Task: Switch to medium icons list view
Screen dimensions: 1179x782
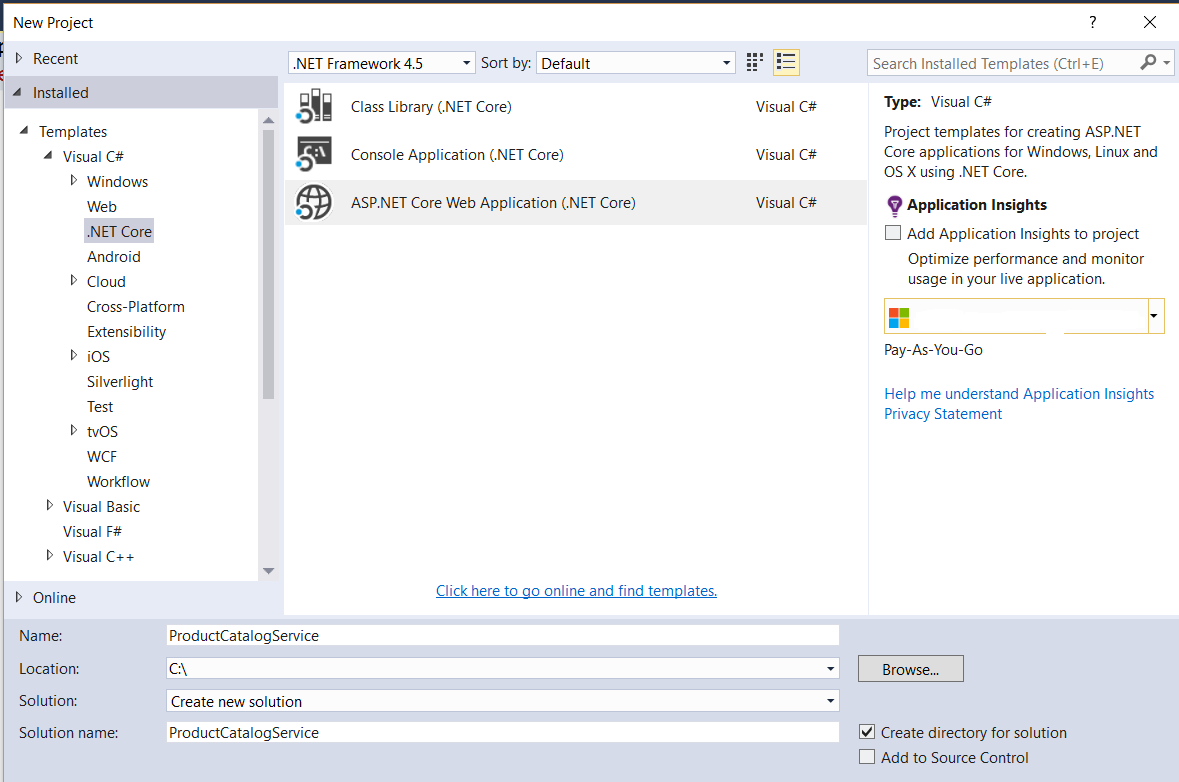Action: pyautogui.click(x=786, y=62)
